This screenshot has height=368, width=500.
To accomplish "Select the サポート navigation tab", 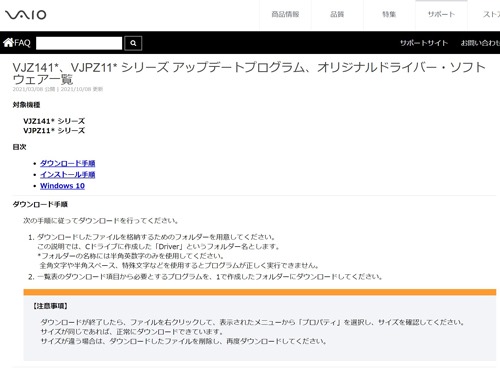I will tap(441, 14).
